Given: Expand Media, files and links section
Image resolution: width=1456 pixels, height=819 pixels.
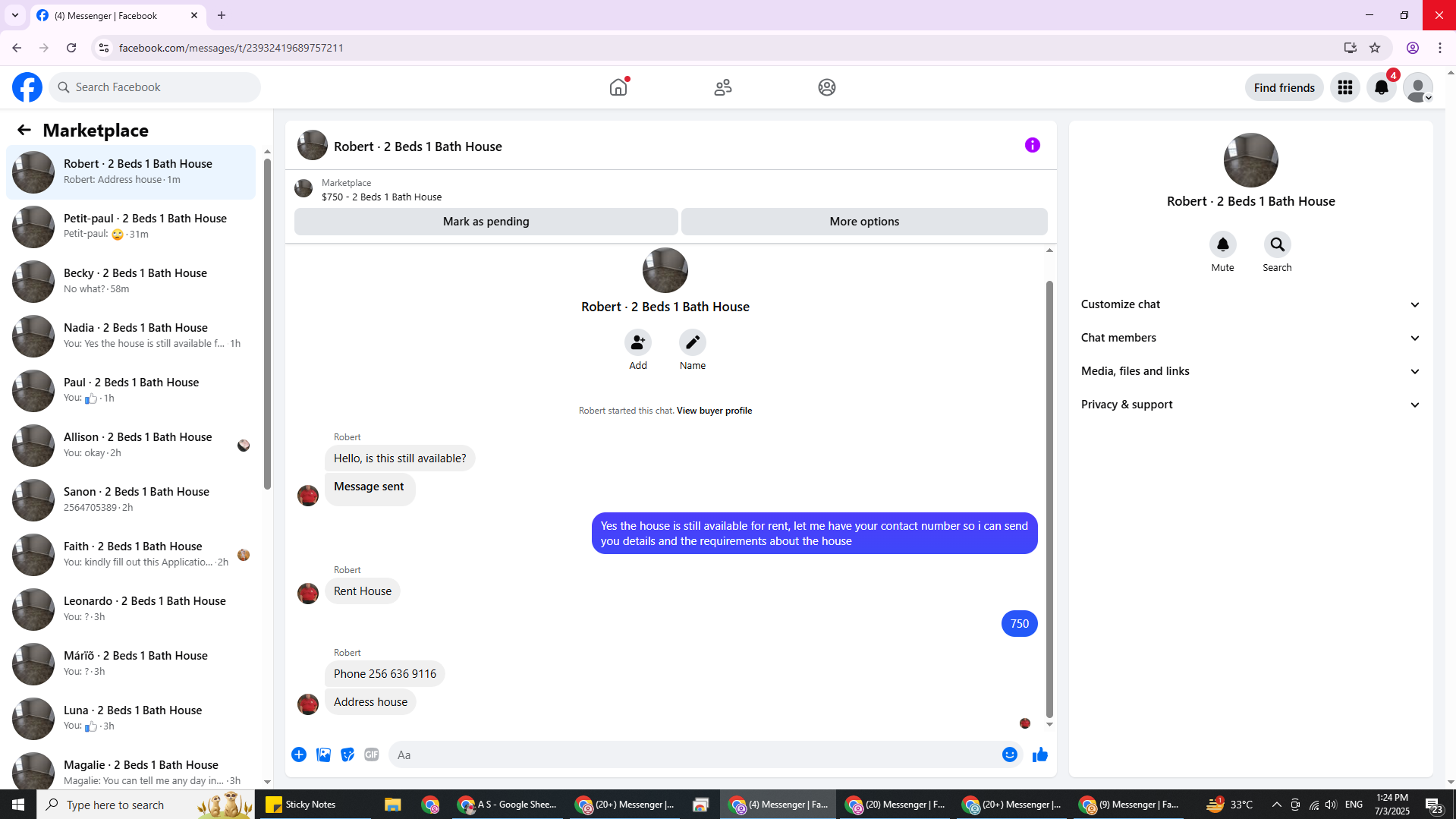Looking at the screenshot, I should click(x=1250, y=371).
